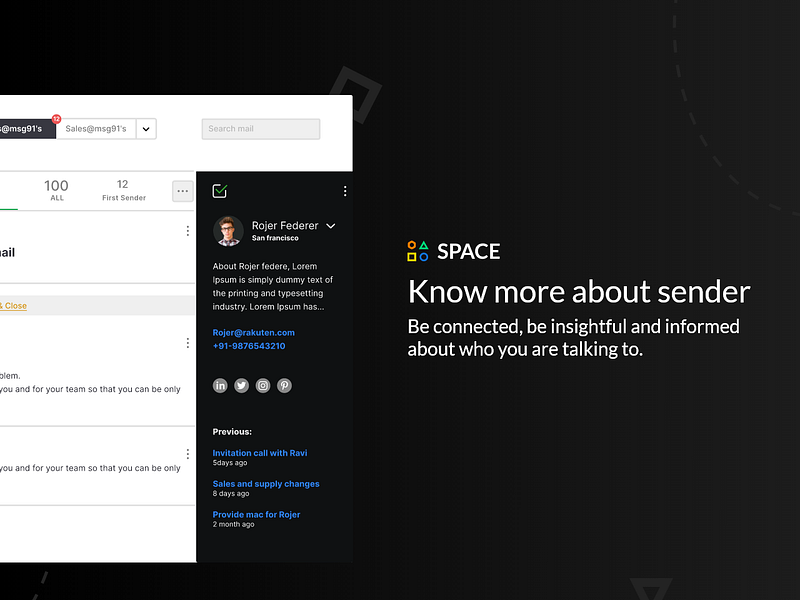Open the Instagram icon for Rojer Federer
Image resolution: width=800 pixels, height=600 pixels.
click(x=262, y=385)
